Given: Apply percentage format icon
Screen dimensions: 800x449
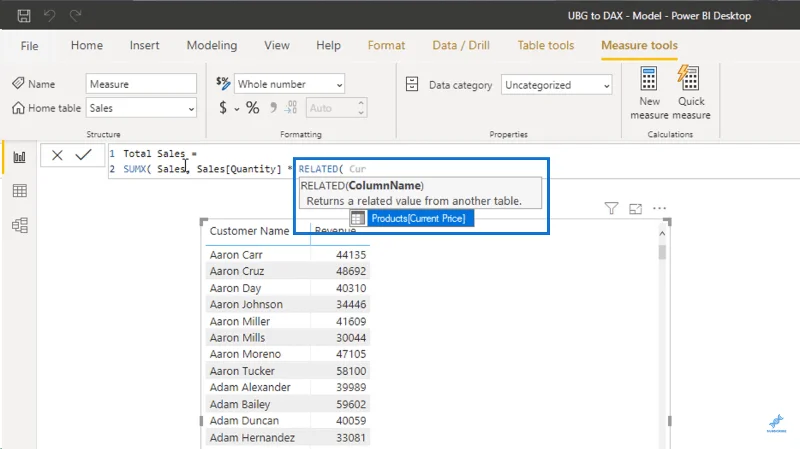Looking at the screenshot, I should point(253,108).
